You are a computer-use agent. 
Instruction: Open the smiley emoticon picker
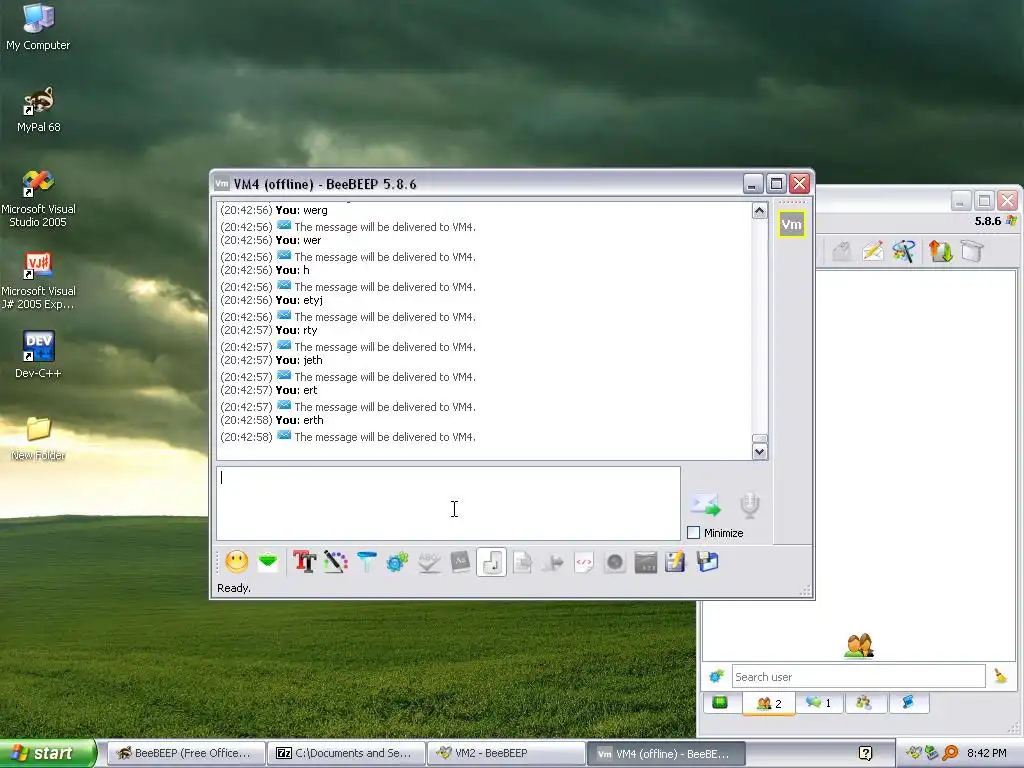point(236,562)
